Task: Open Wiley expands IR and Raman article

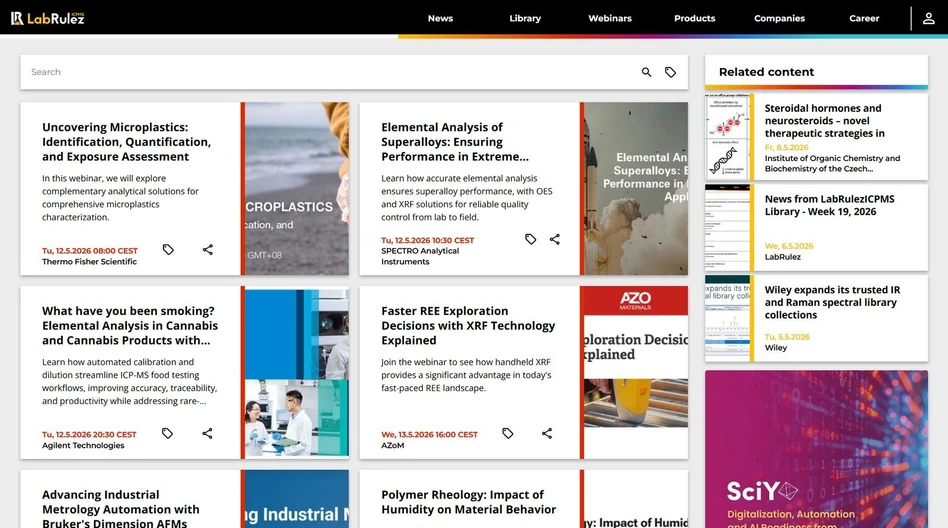Action: 832,302
